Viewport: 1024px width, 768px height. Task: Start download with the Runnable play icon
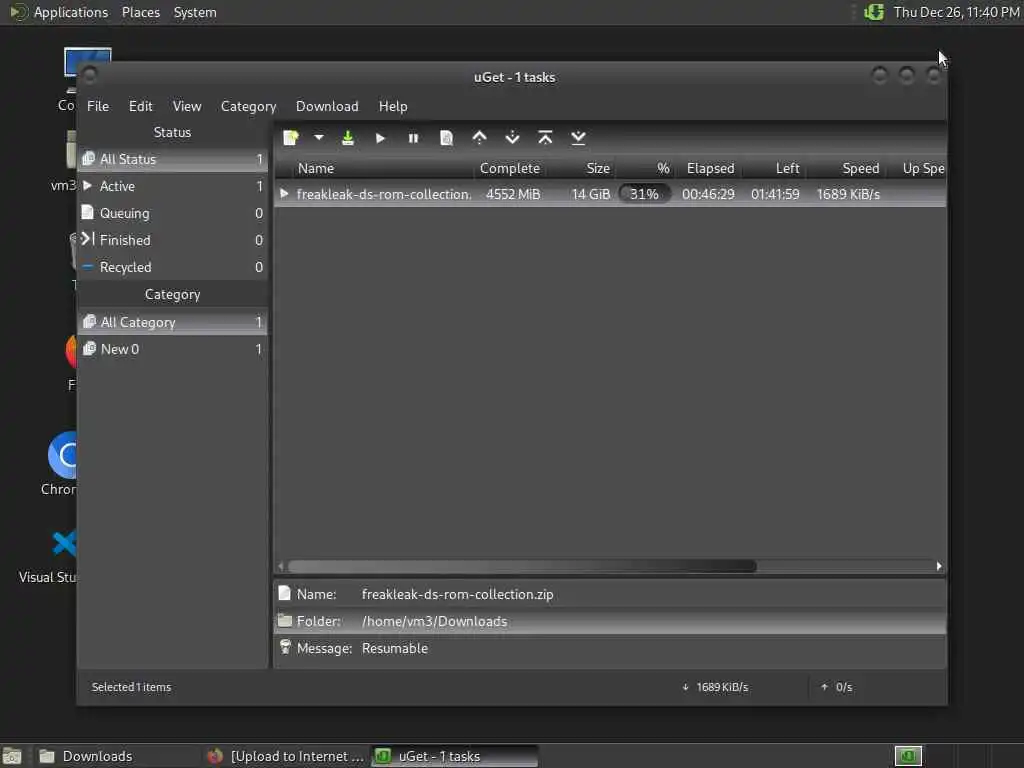tap(381, 138)
